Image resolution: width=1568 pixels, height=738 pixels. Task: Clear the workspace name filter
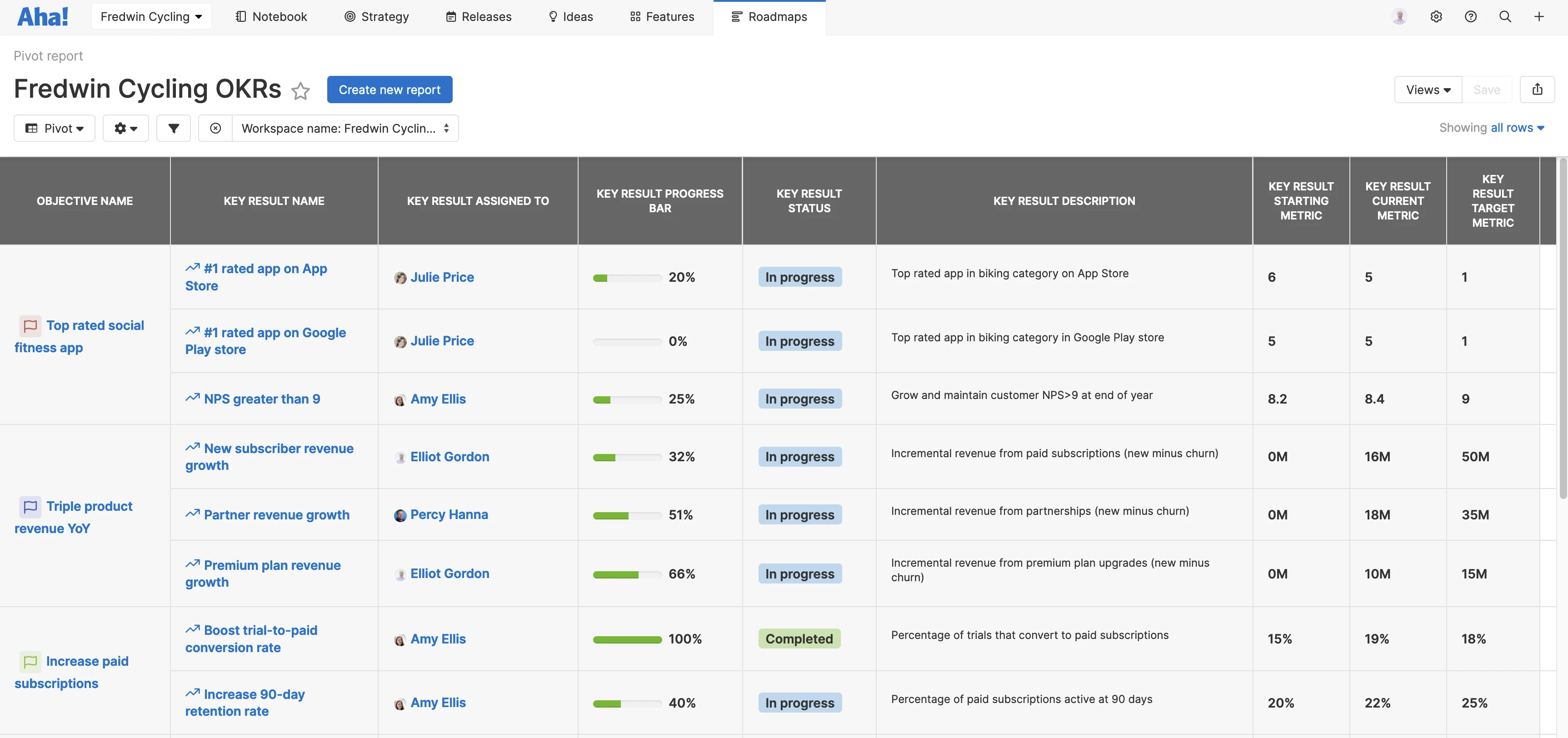215,128
